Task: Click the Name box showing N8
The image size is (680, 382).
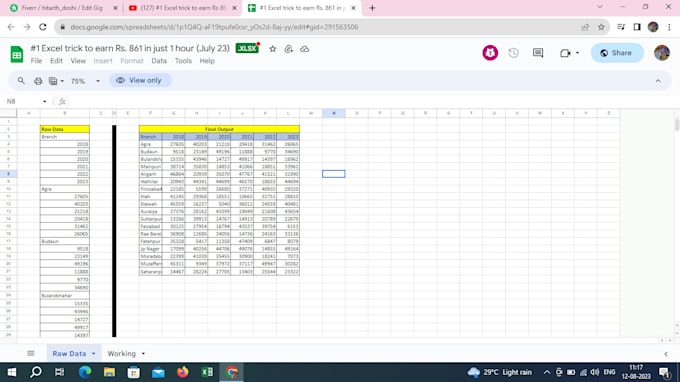Action: pos(23,101)
